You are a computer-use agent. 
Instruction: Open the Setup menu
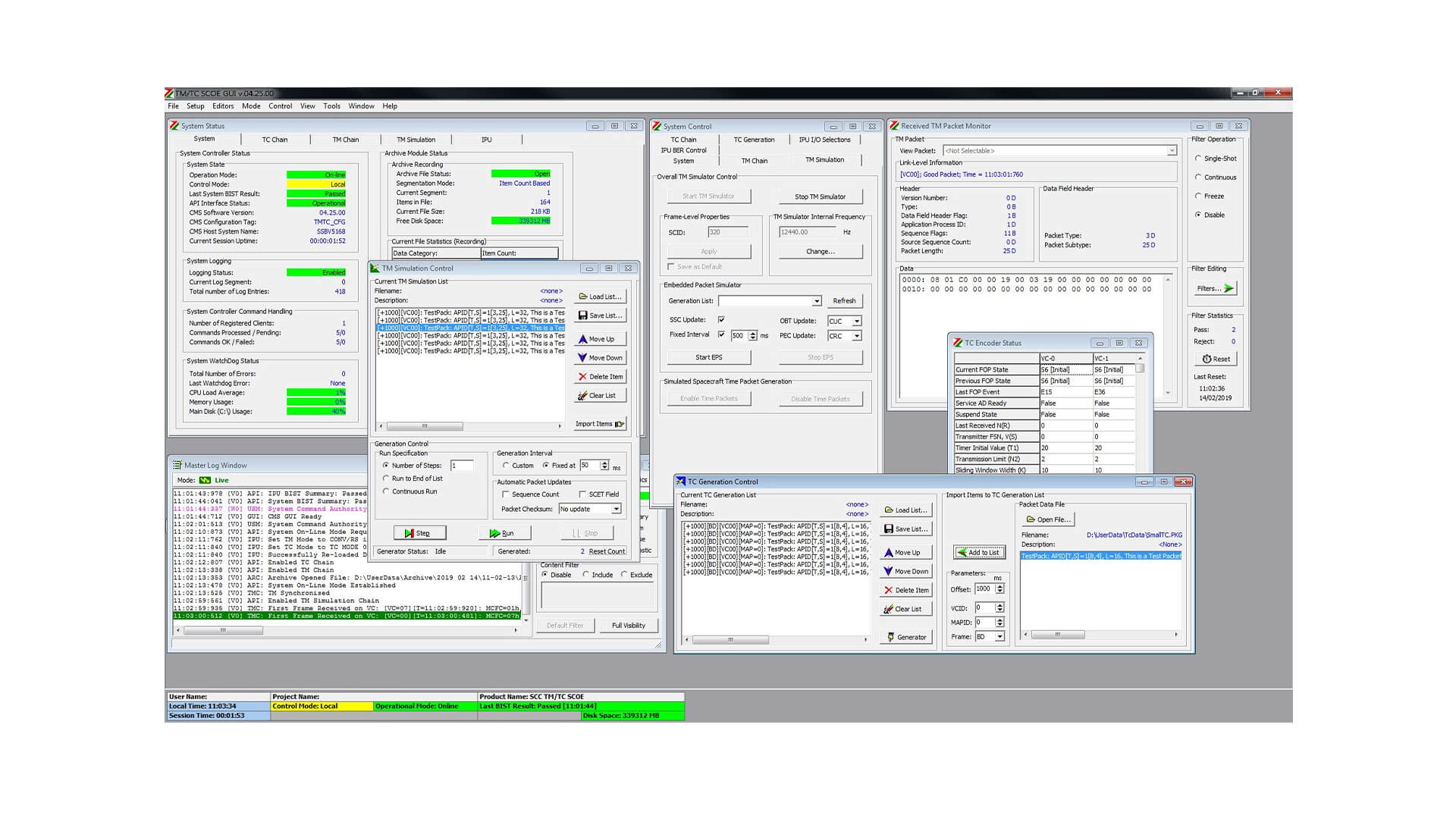[196, 106]
